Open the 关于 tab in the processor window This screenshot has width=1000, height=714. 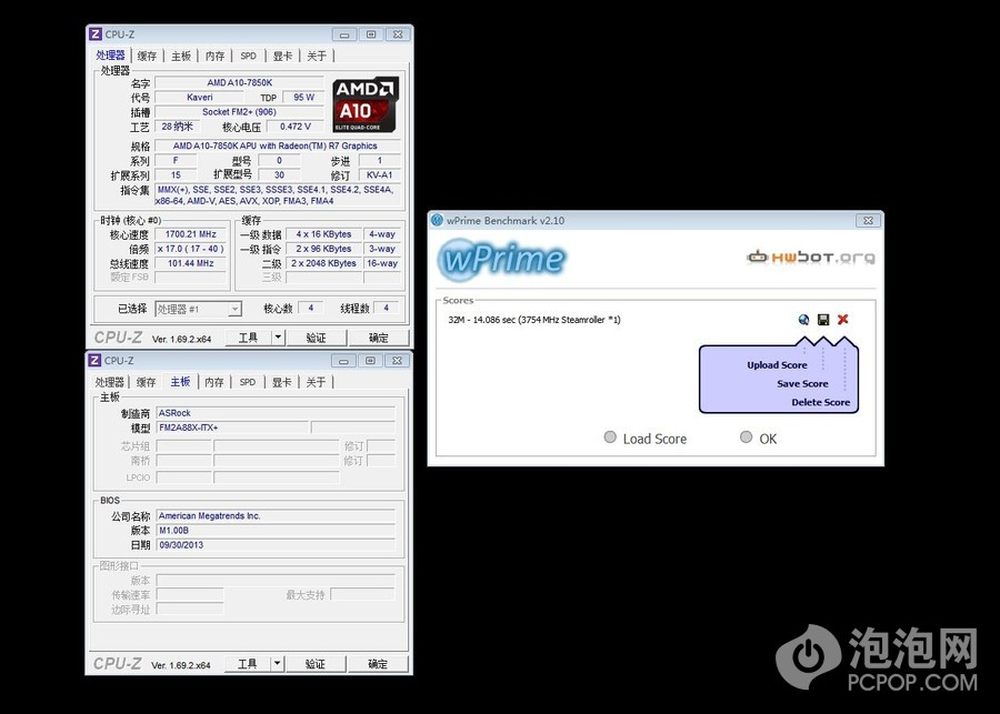(316, 56)
